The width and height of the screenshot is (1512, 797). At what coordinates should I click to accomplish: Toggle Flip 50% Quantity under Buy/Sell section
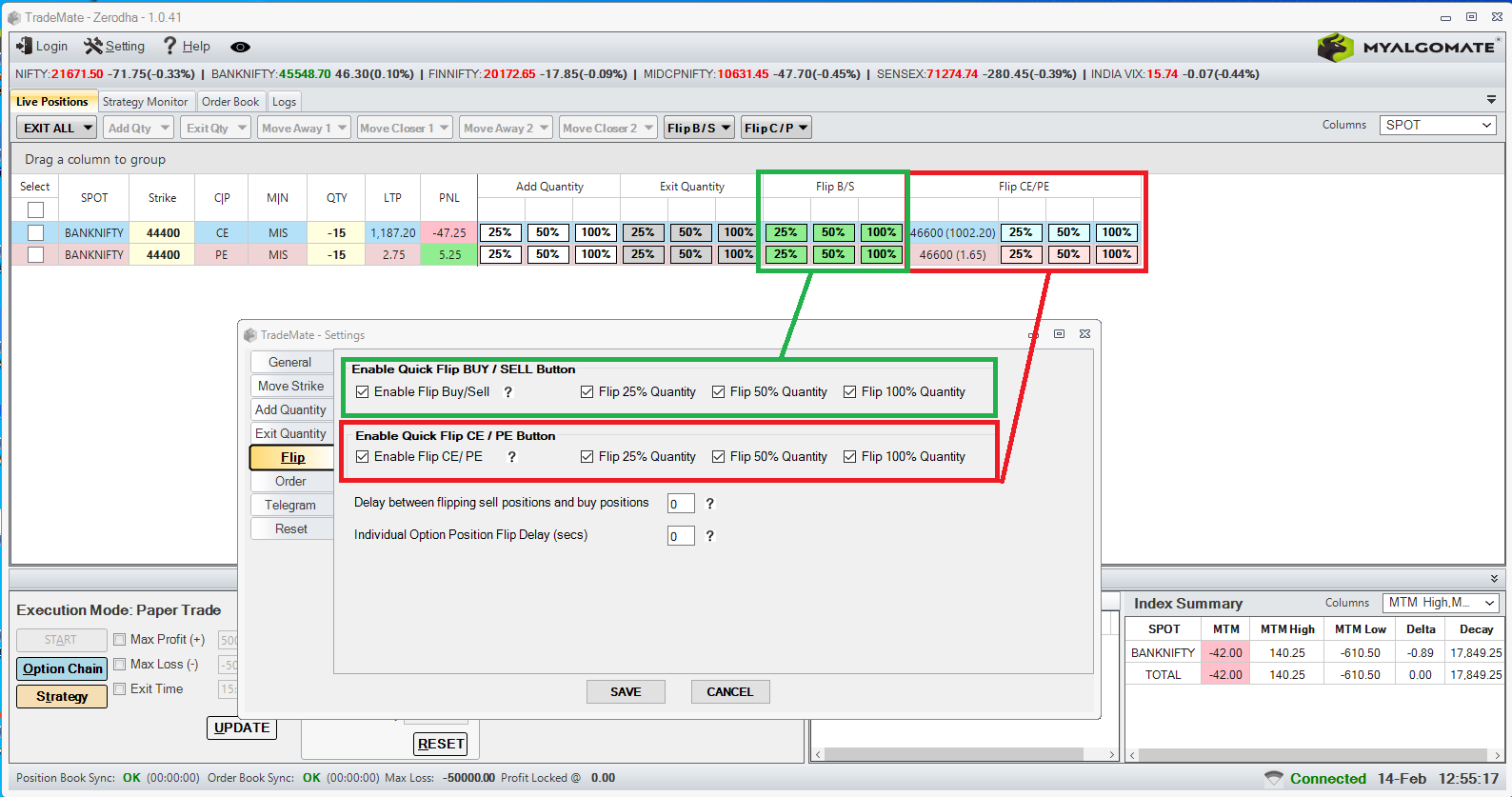(719, 392)
